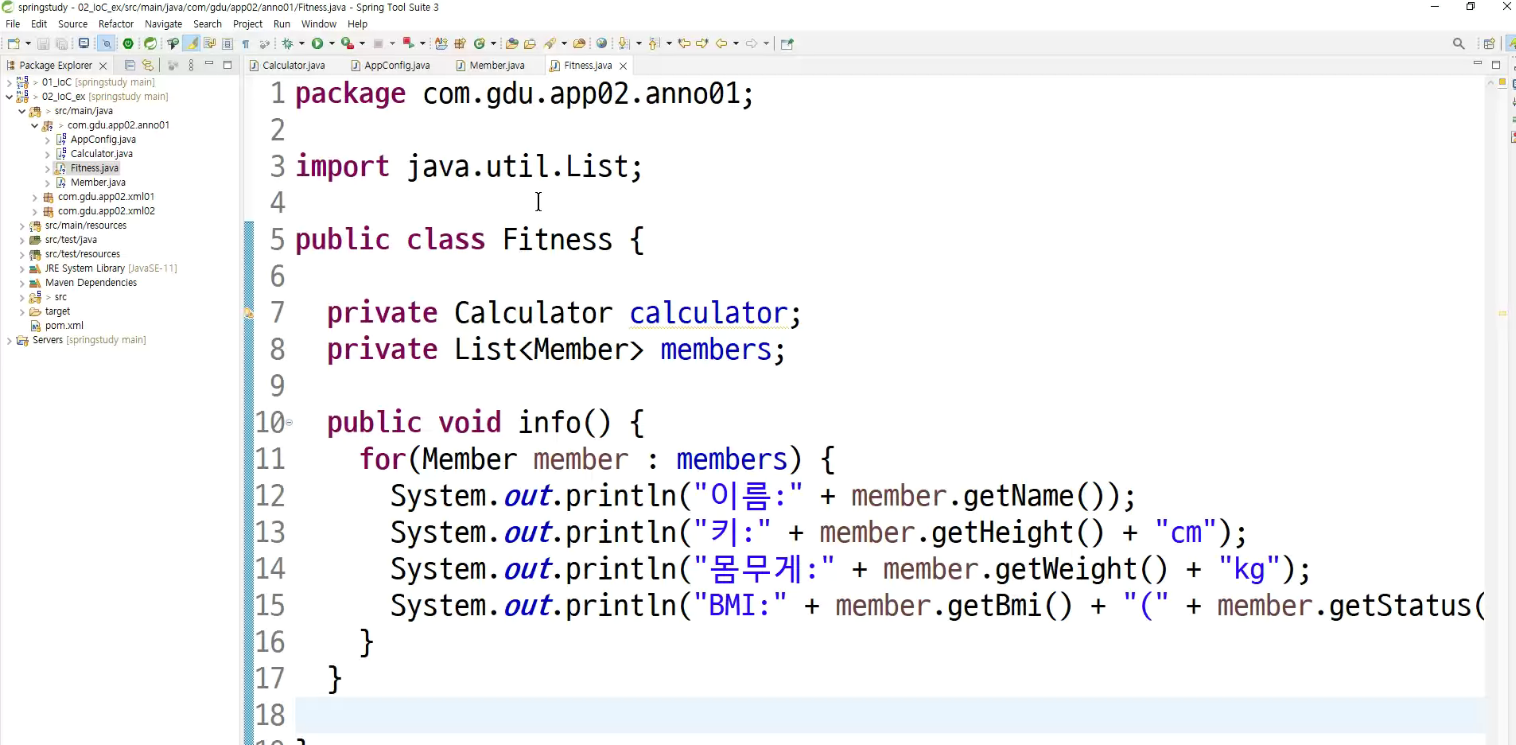Navigate Forward with the right arrow icon
The image size is (1516, 745).
pyautogui.click(x=751, y=43)
